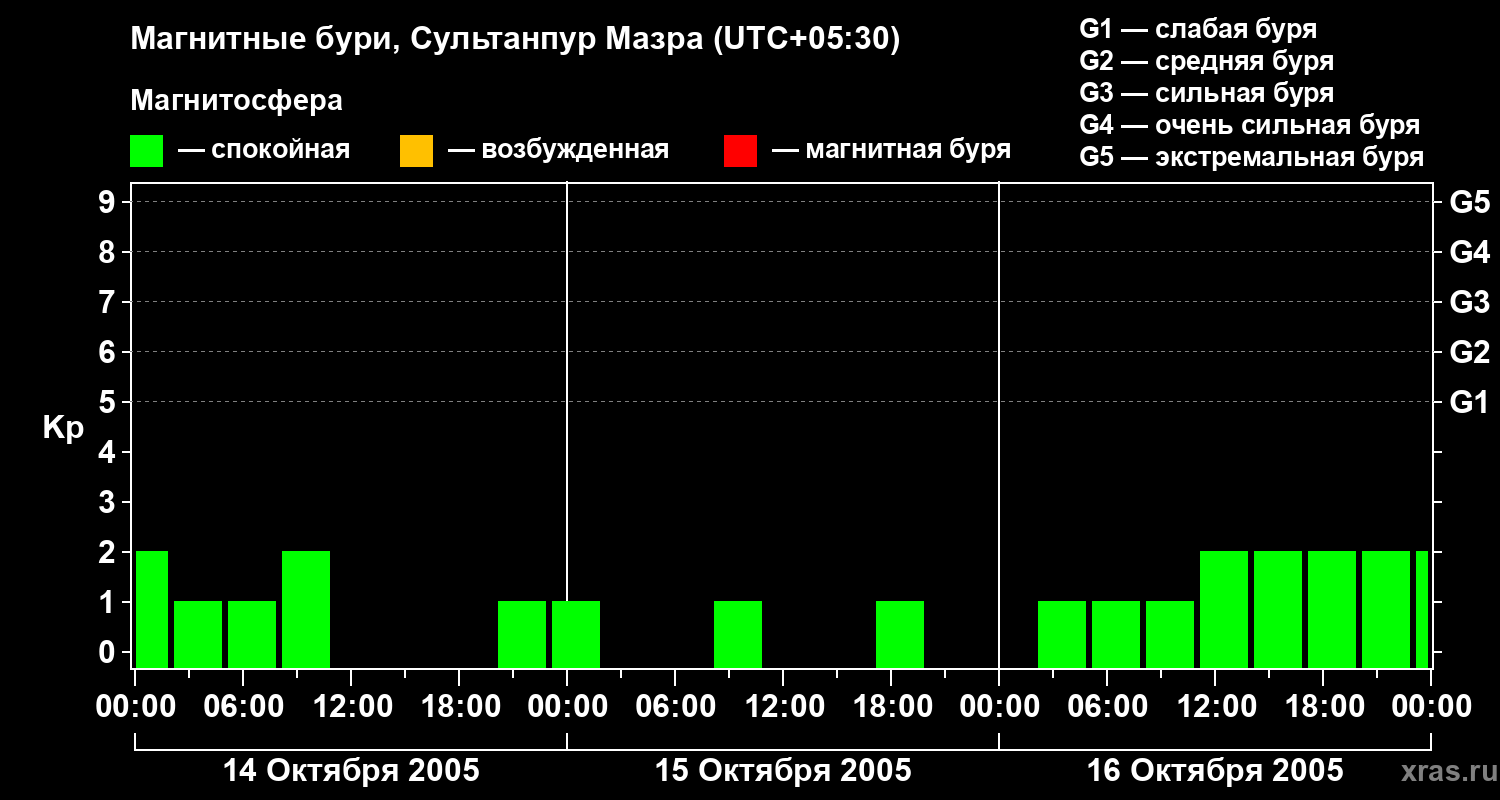Select the 'G4 — очень сильная буря' legend line
This screenshot has width=1500, height=800.
pyautogui.click(x=1249, y=125)
